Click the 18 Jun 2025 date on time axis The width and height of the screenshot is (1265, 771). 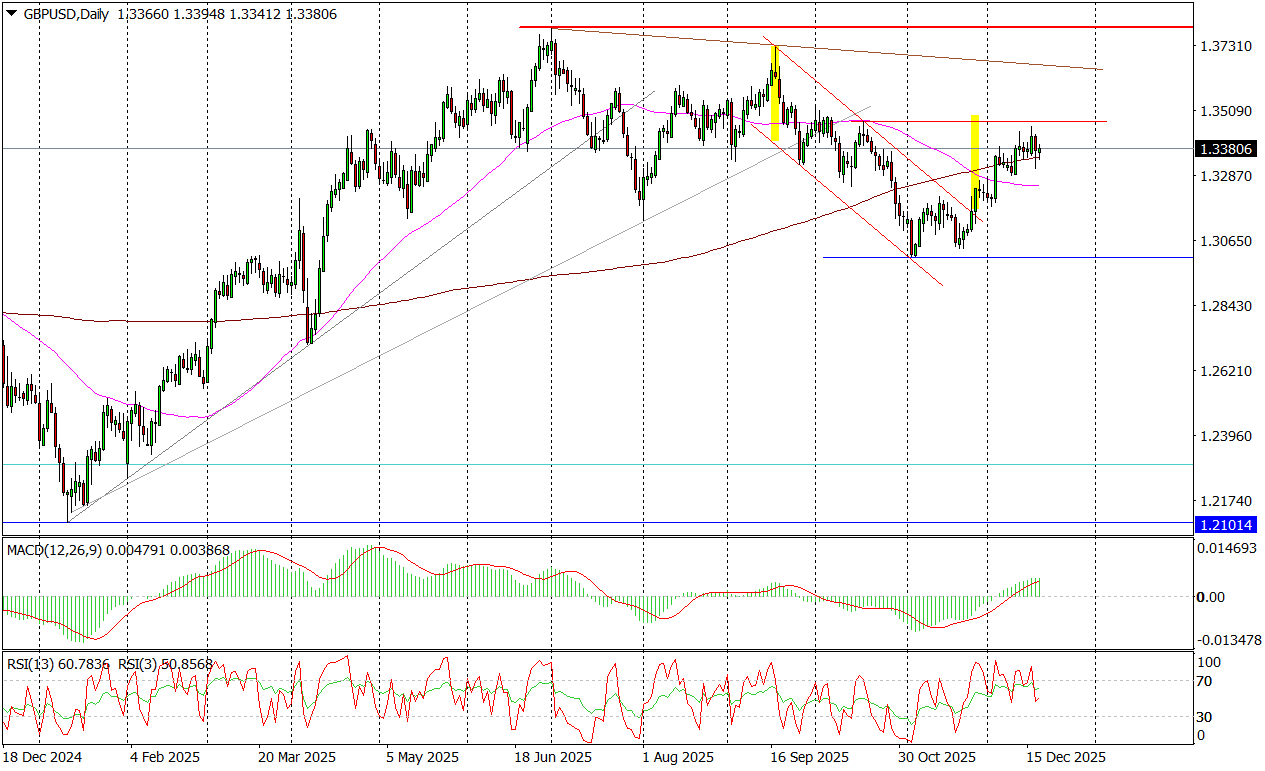(554, 756)
